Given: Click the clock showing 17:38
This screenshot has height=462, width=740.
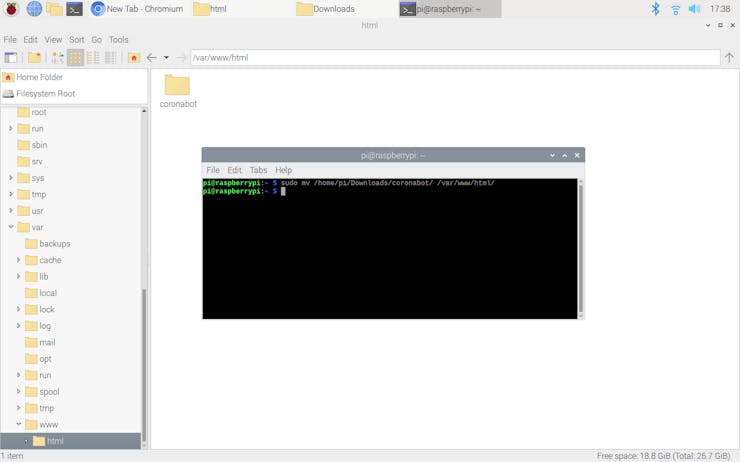Looking at the screenshot, I should pyautogui.click(x=720, y=8).
